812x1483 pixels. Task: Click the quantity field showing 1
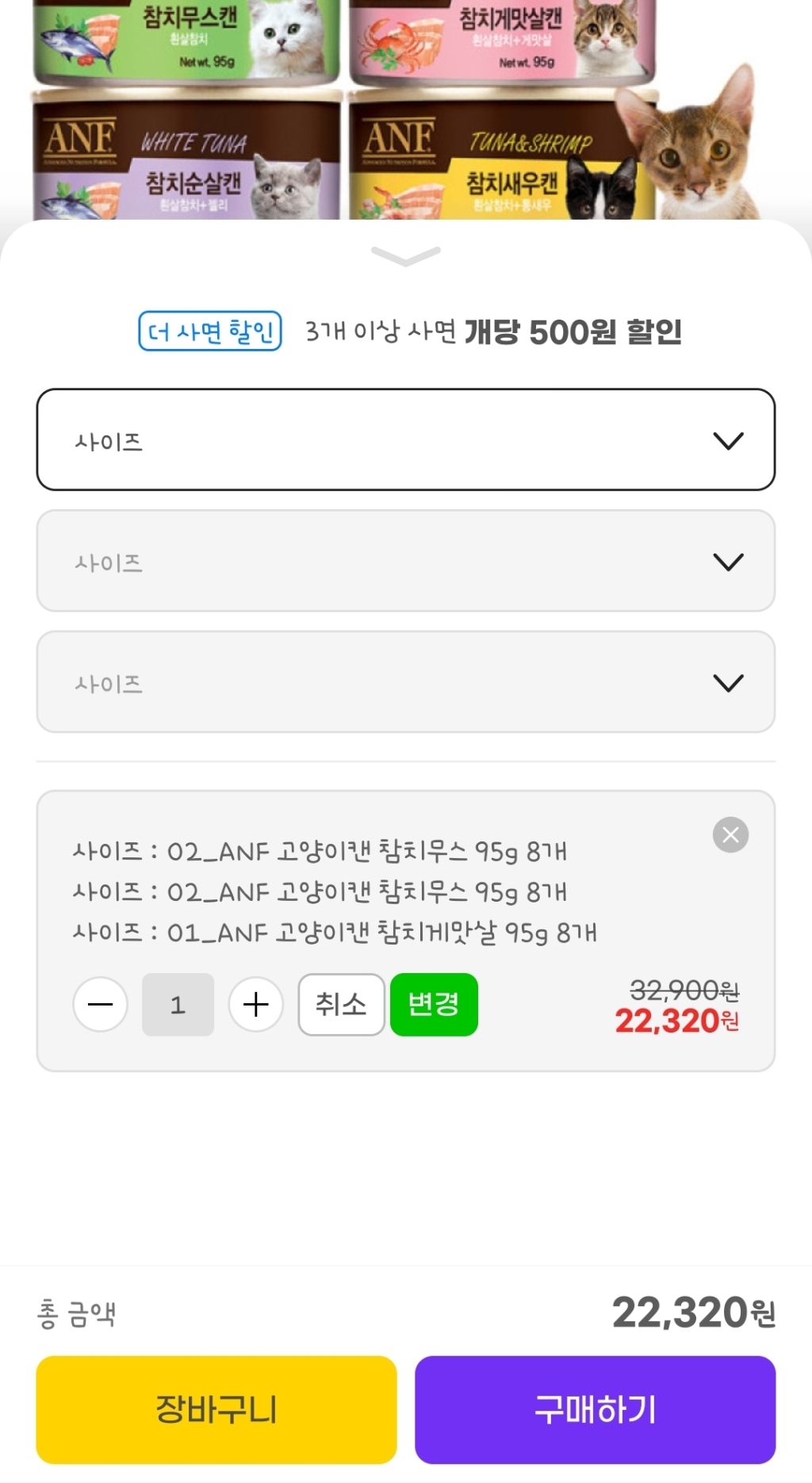(x=178, y=1005)
